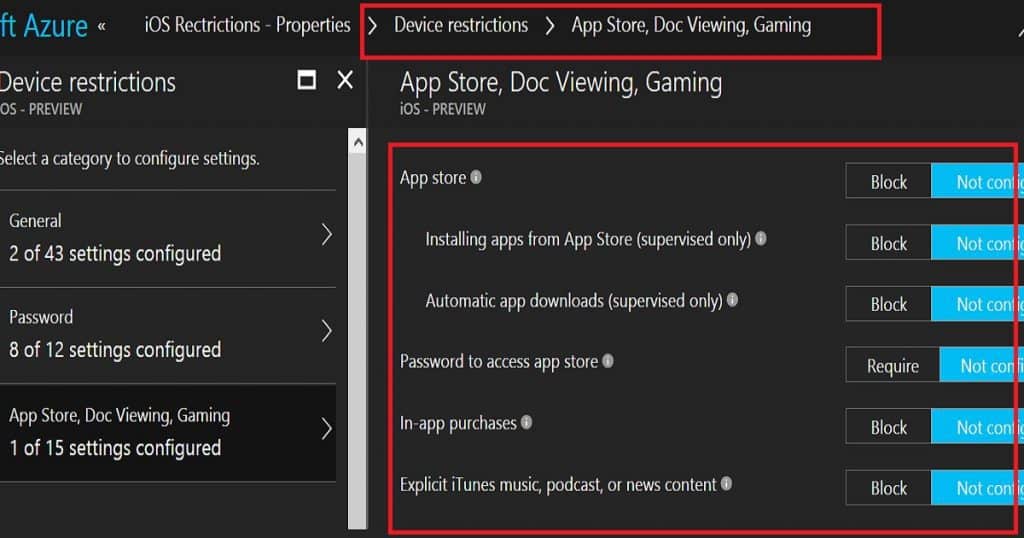This screenshot has width=1024, height=538.
Task: Set App store to Block
Action: (888, 182)
